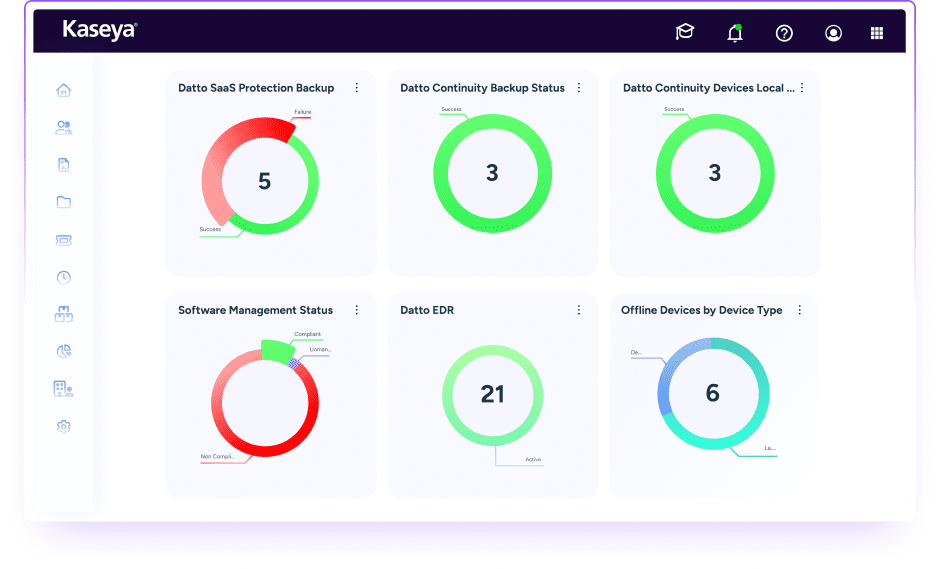940x569 pixels.
Task: Open the help question mark icon
Action: click(x=784, y=33)
